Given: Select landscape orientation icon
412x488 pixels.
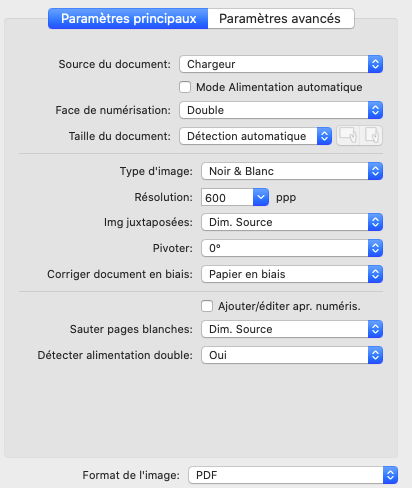Looking at the screenshot, I should [348, 136].
